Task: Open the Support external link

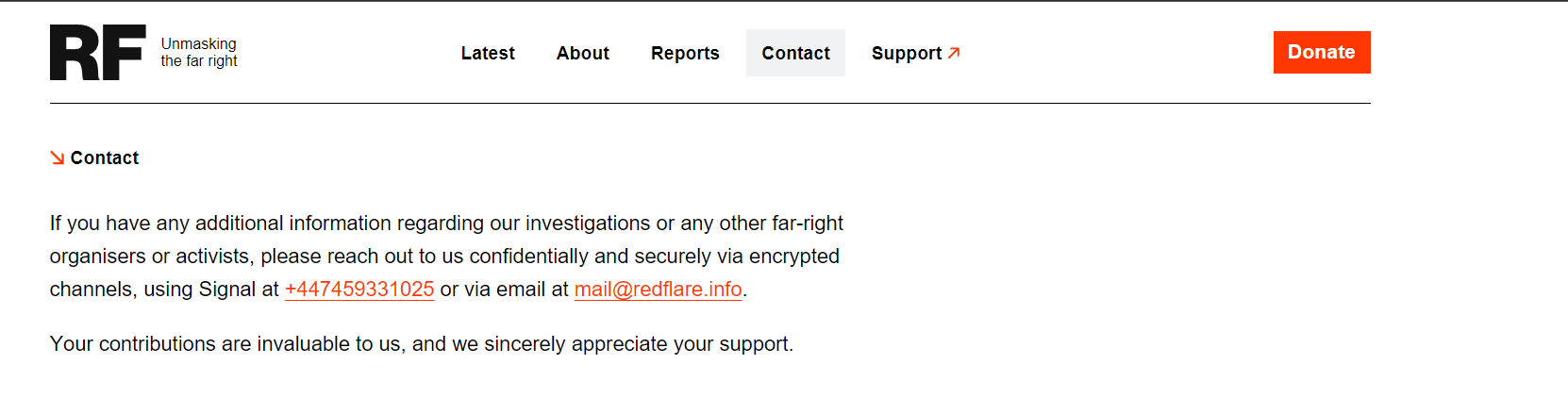Action: (907, 53)
